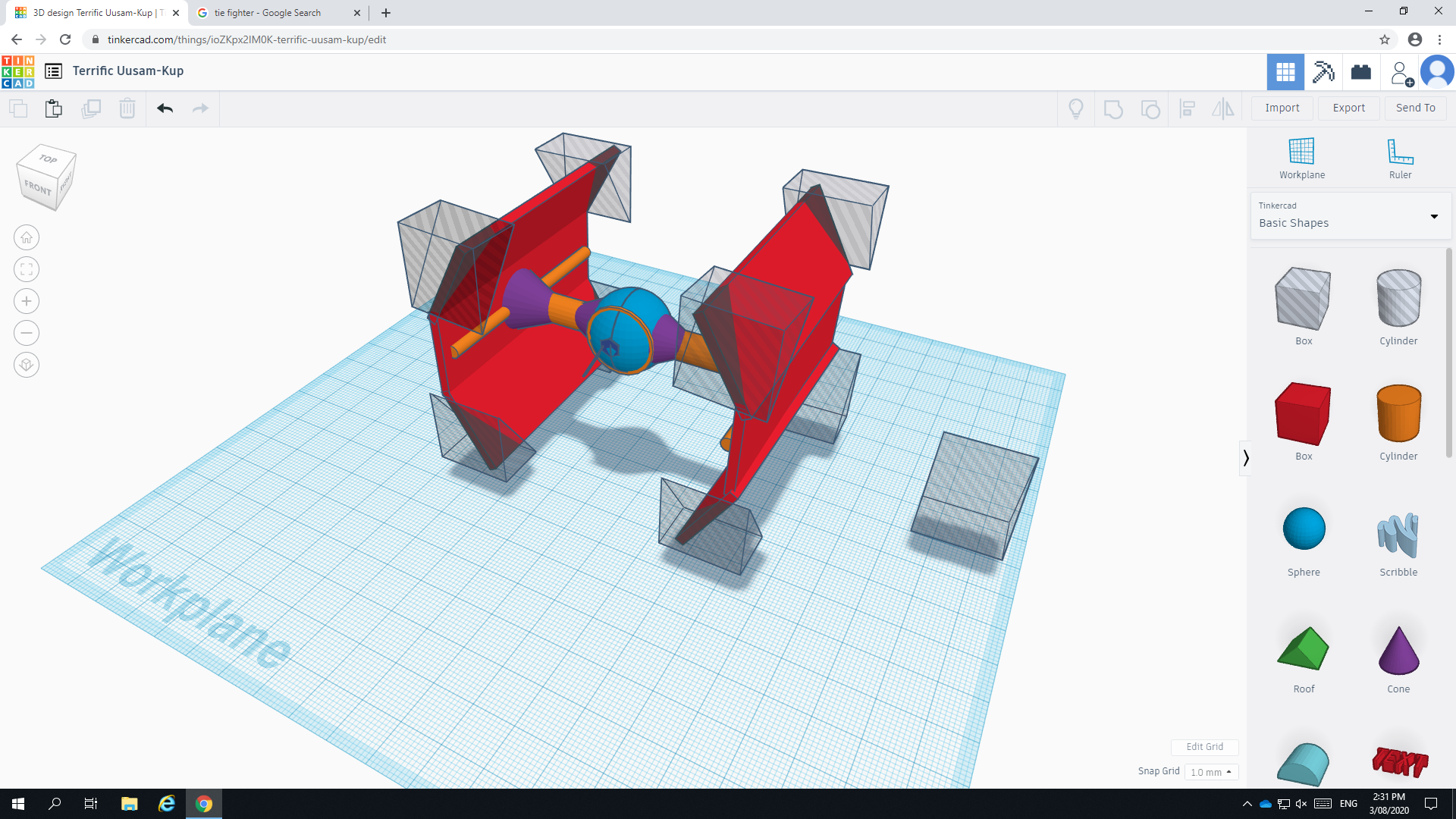Collapse the shapes panel with the arrow

1245,458
